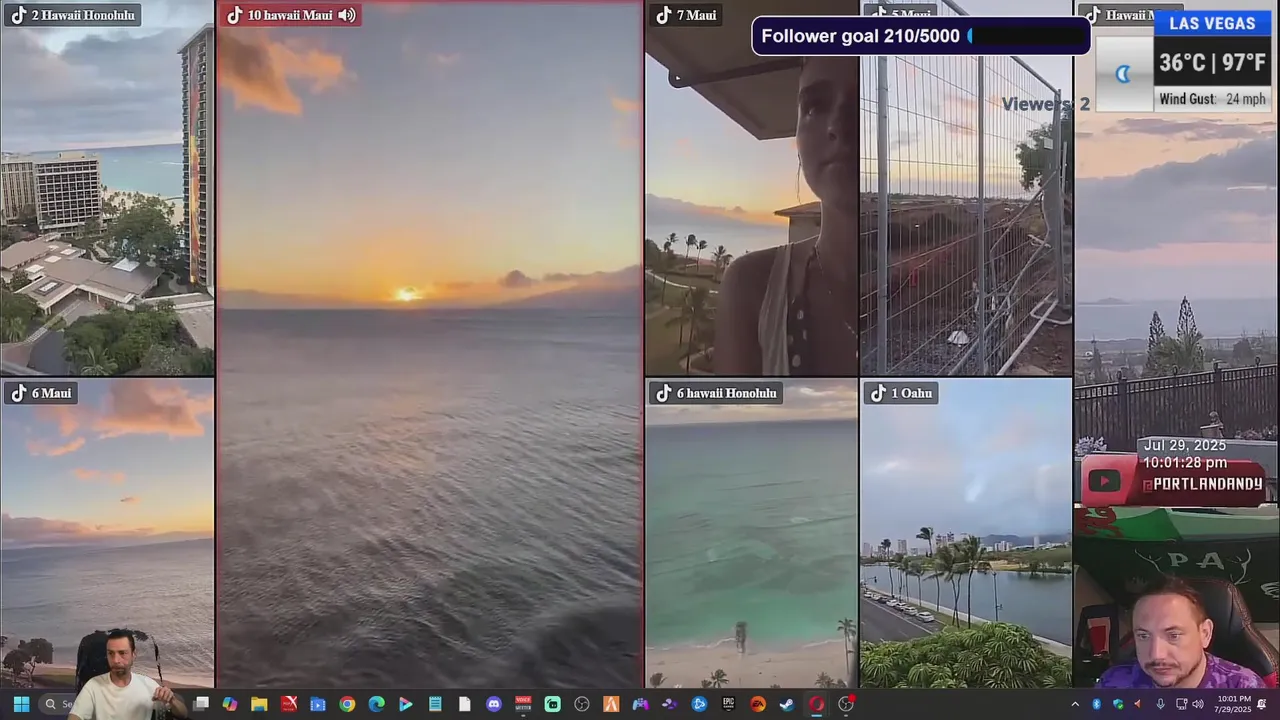Open the notification center bell

[x=1262, y=704]
